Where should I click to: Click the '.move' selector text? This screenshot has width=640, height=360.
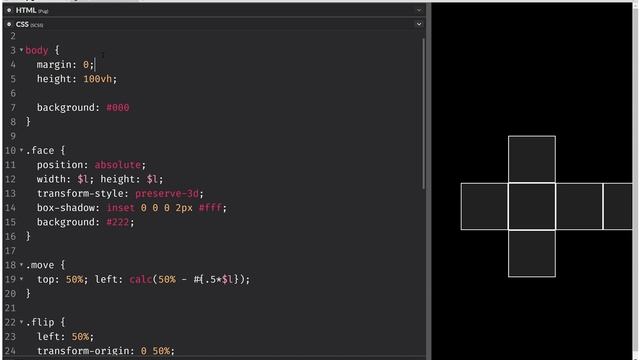40,265
